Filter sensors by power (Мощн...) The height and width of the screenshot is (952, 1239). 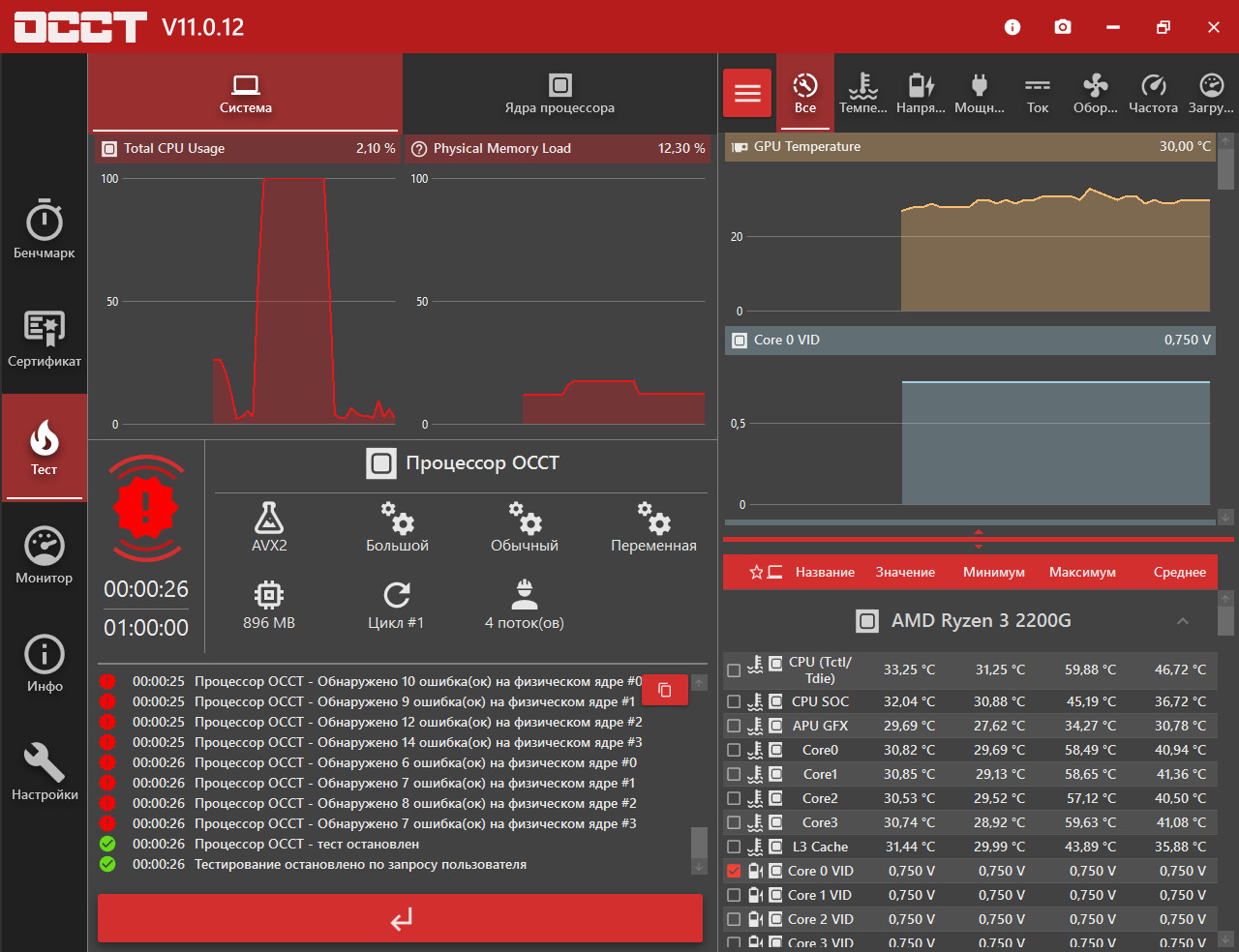(980, 93)
